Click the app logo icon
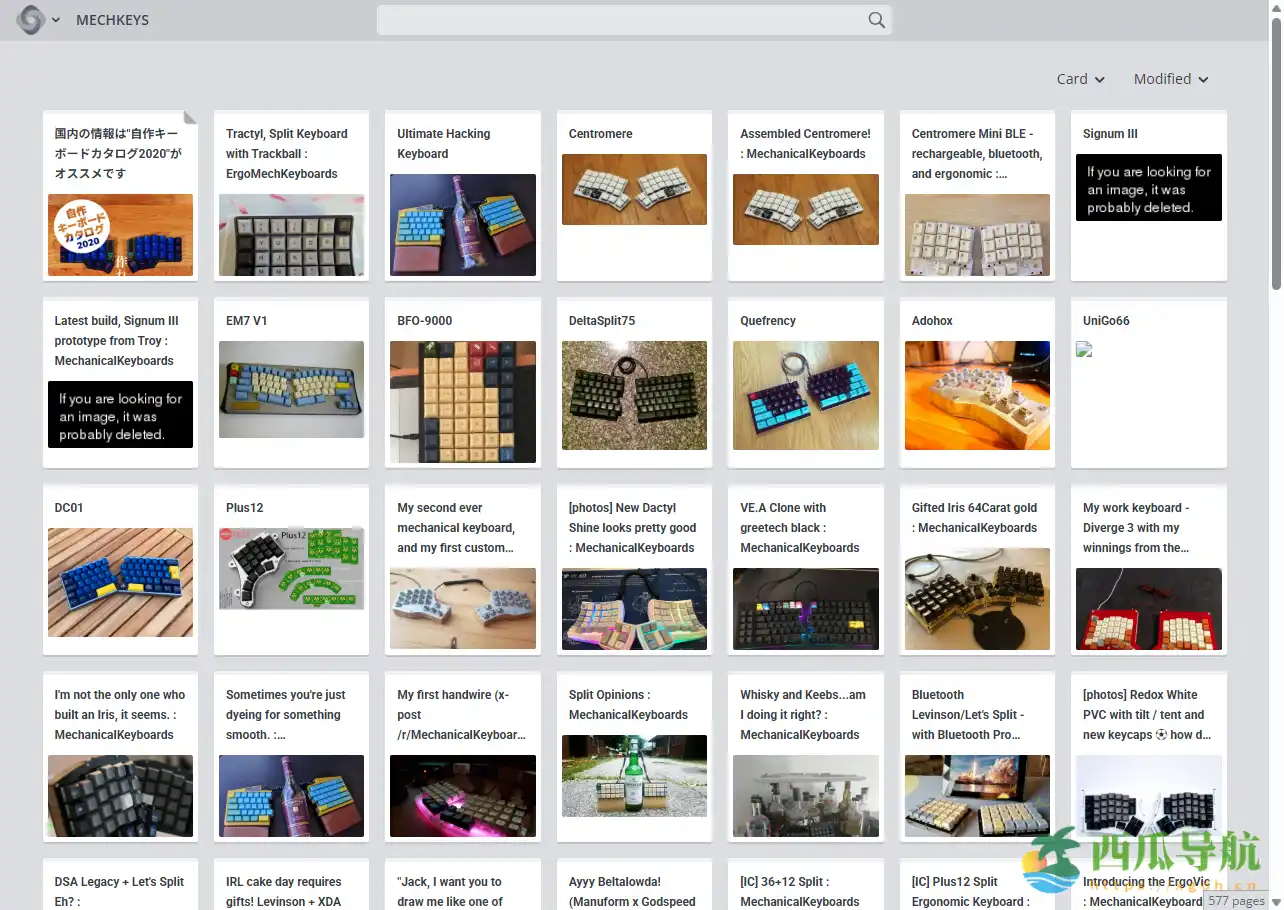 point(30,20)
